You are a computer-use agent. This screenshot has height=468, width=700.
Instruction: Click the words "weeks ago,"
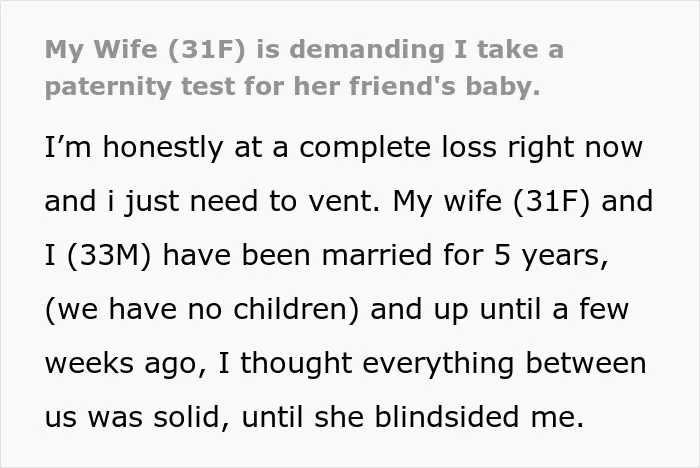click(126, 364)
